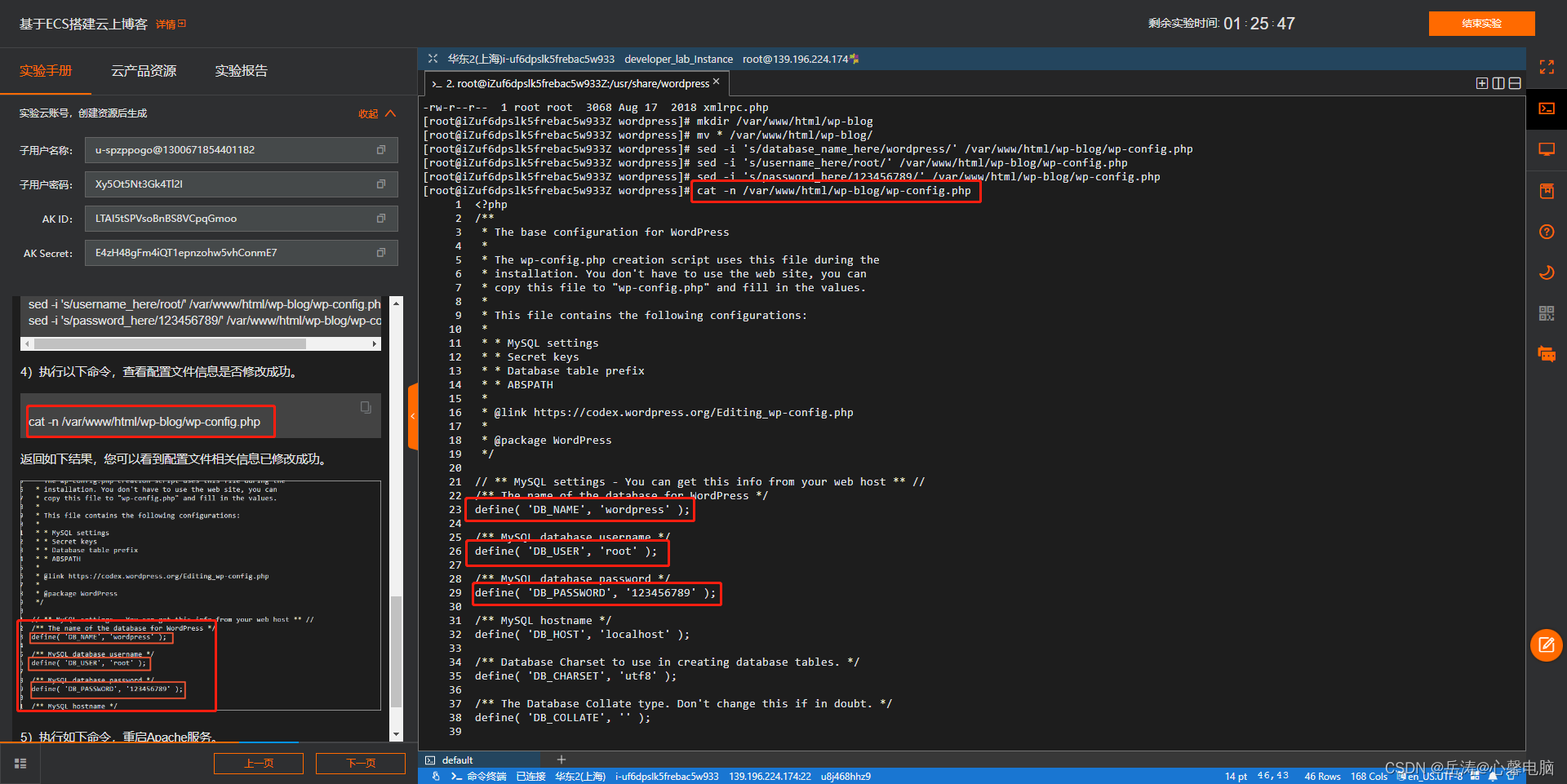Image resolution: width=1567 pixels, height=784 pixels.
Task: Switch to the 云产品资源 tab
Action: pos(144,71)
